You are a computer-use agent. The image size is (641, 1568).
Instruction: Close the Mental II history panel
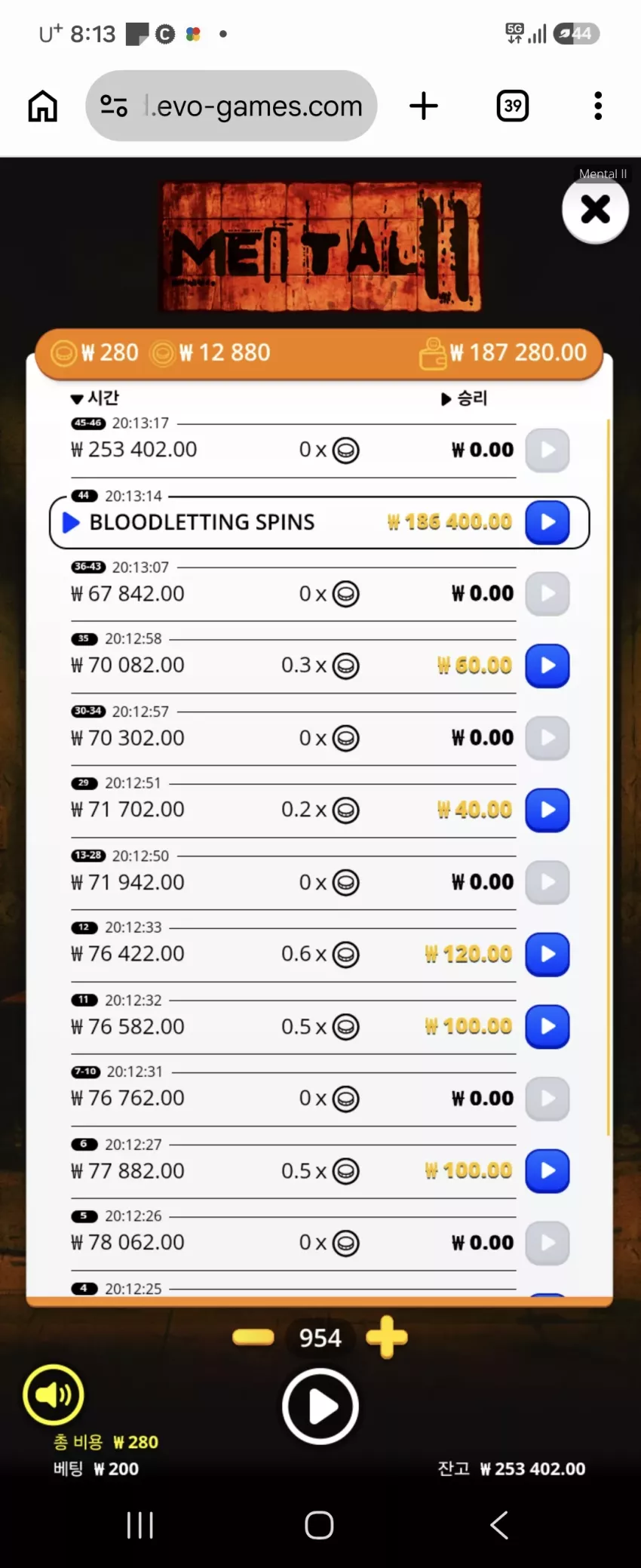pos(596,210)
